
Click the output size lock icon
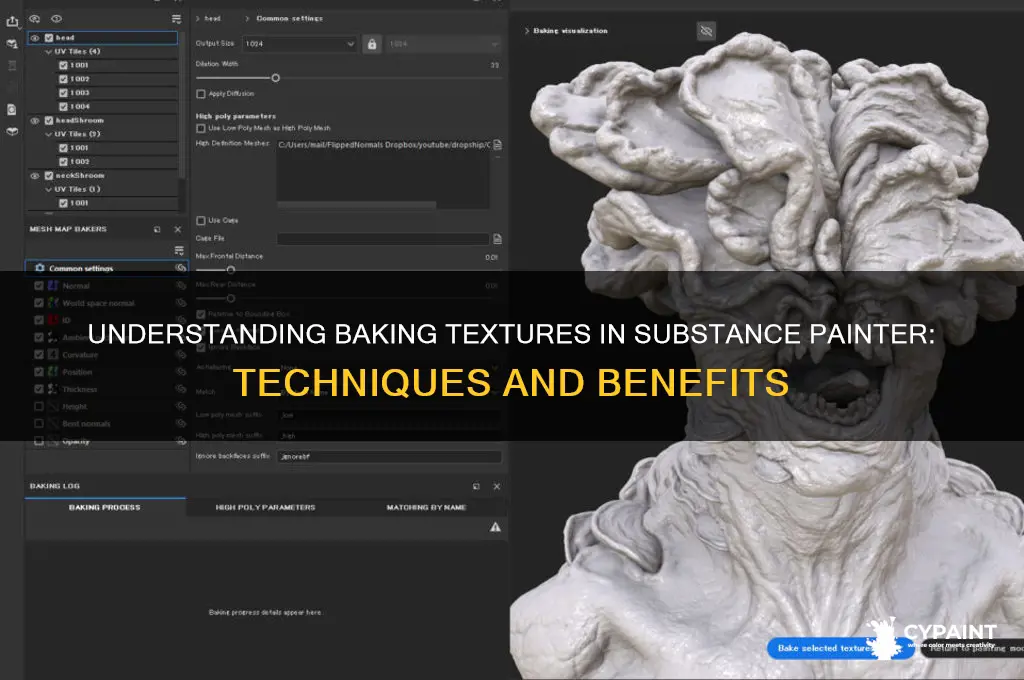click(372, 44)
